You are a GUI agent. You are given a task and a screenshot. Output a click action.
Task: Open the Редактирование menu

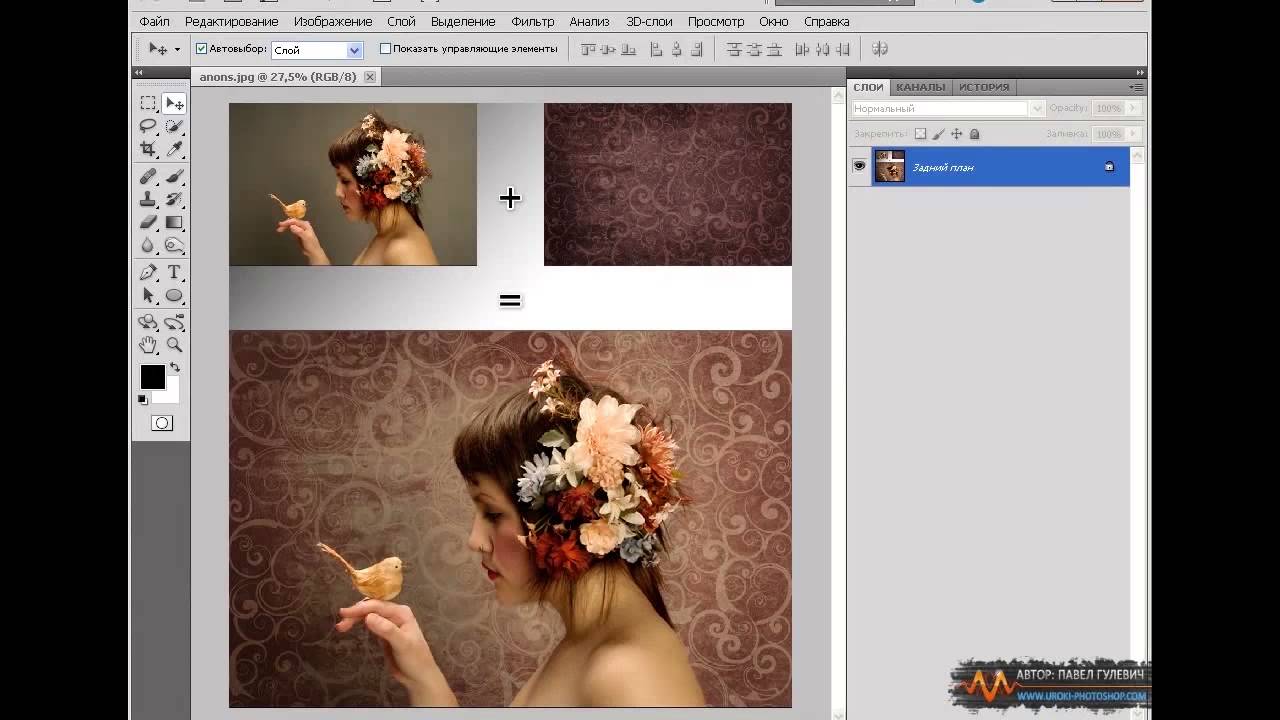(231, 21)
